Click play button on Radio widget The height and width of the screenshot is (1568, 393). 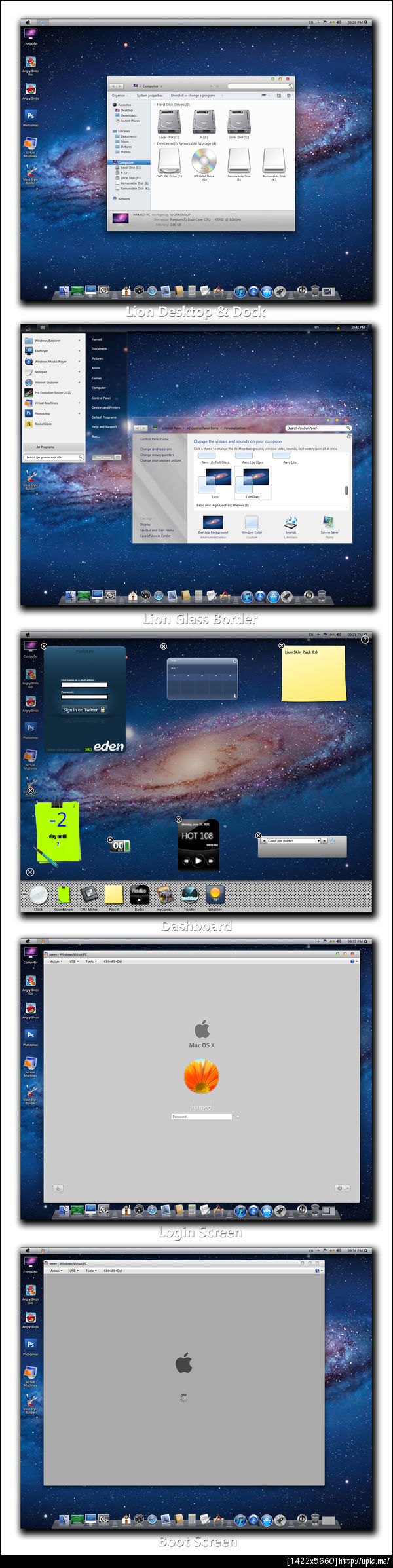click(x=198, y=861)
